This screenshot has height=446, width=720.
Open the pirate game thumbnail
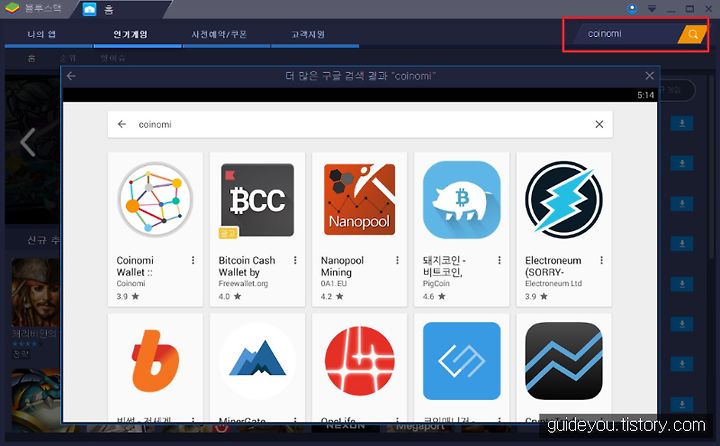[x=36, y=293]
